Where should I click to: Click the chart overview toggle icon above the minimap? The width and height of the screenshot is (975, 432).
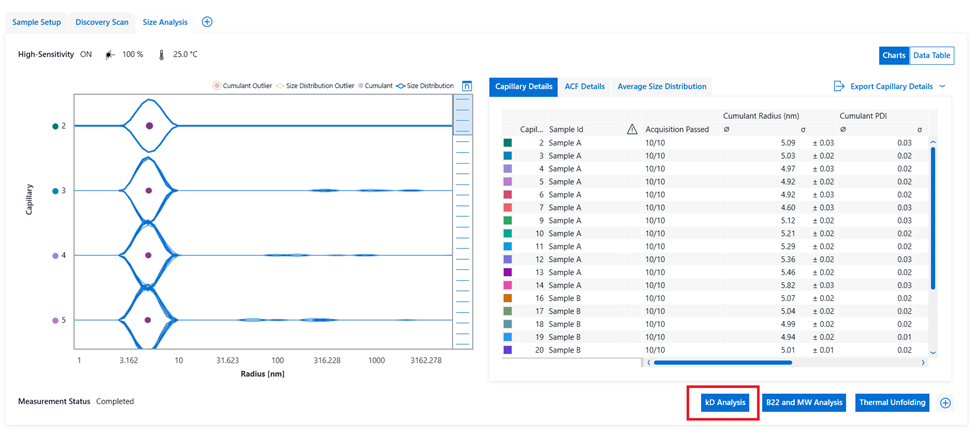click(468, 86)
